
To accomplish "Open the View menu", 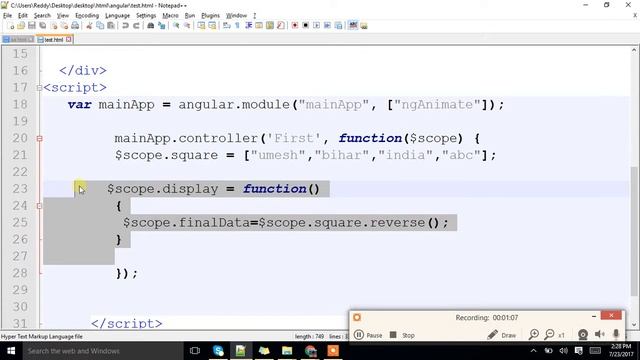I will pos(62,16).
